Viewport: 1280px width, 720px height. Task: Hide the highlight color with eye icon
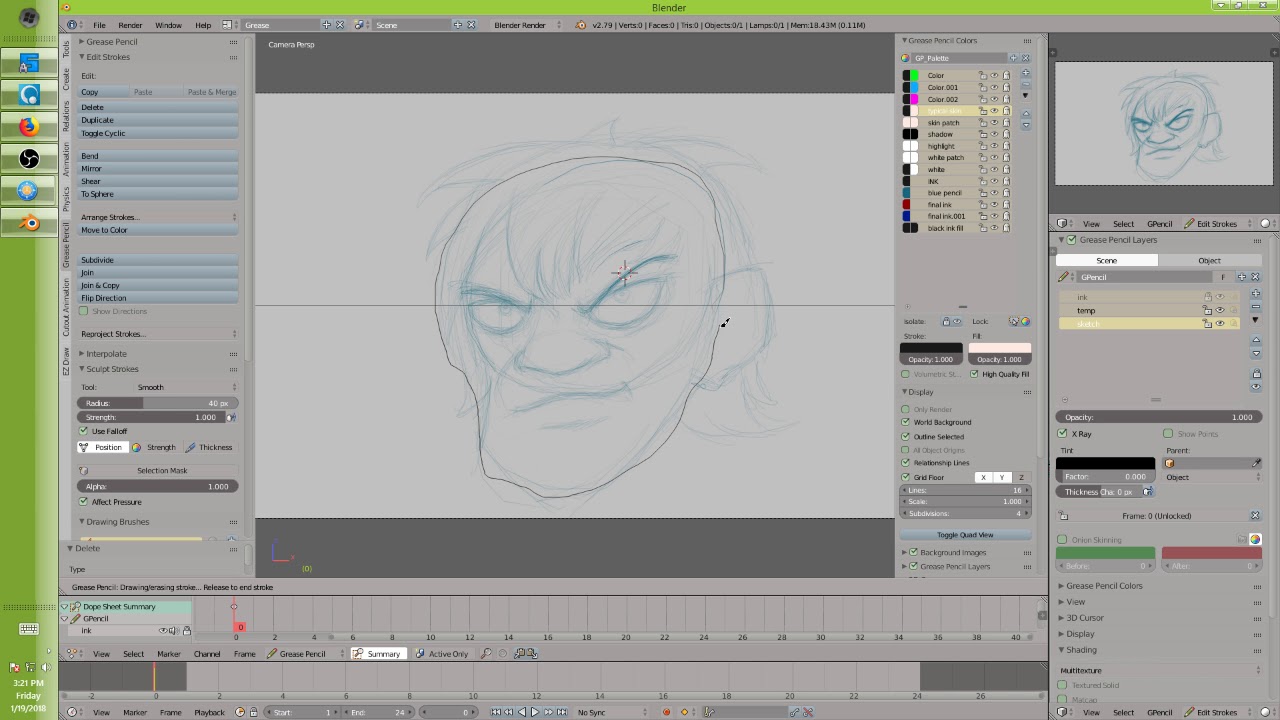(x=995, y=146)
